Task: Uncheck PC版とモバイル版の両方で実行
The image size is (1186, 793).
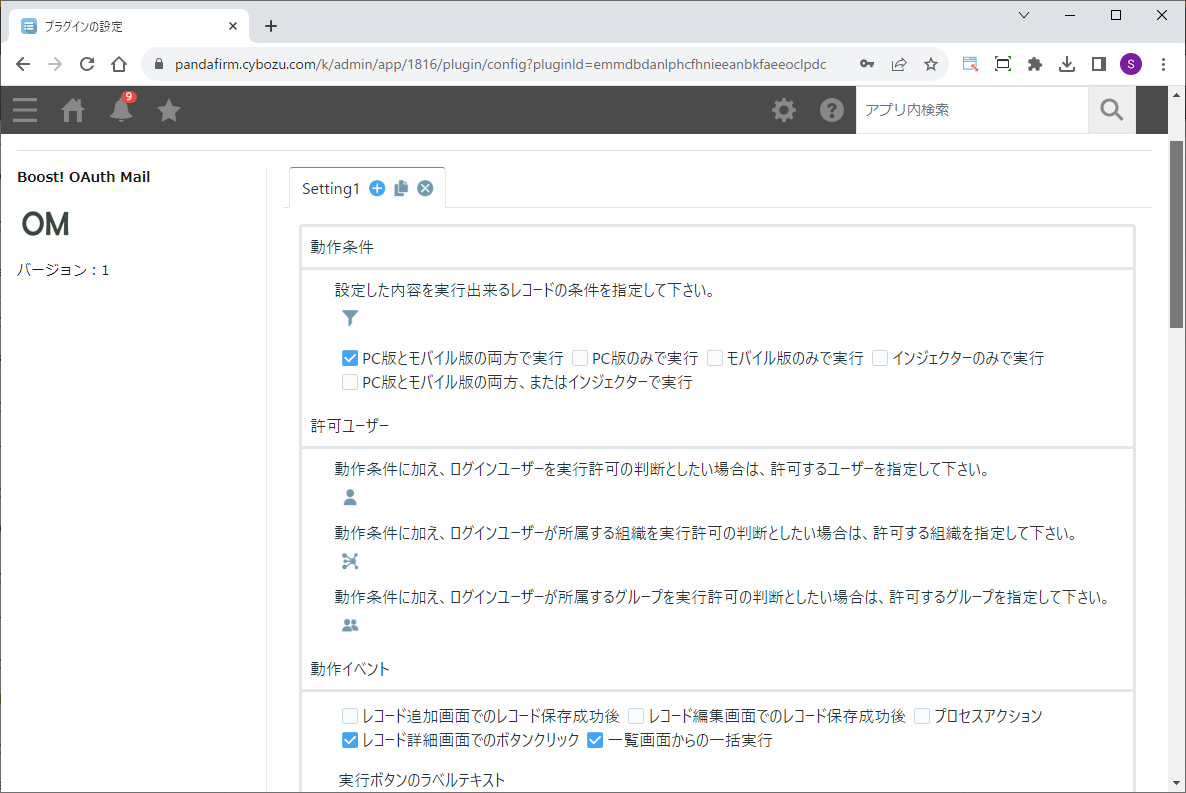Action: (350, 358)
